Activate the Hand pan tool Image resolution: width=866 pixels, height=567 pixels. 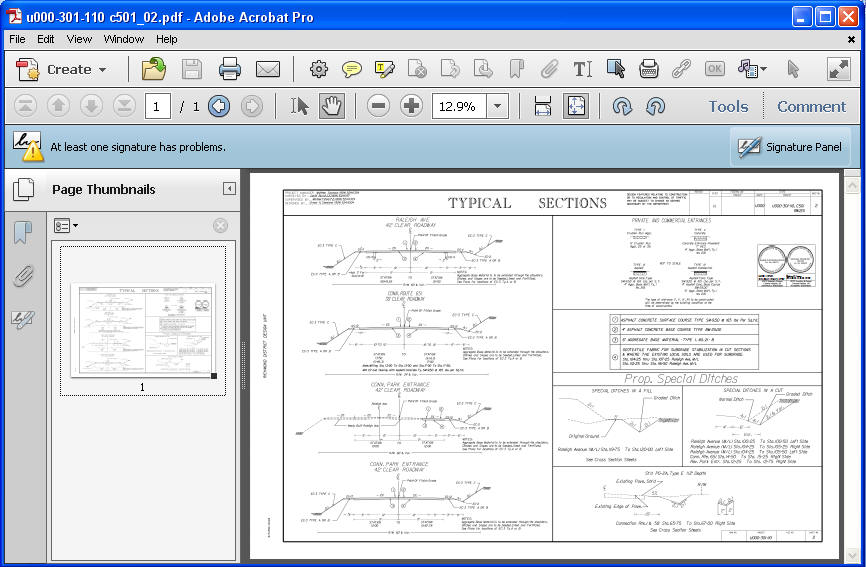click(x=331, y=106)
